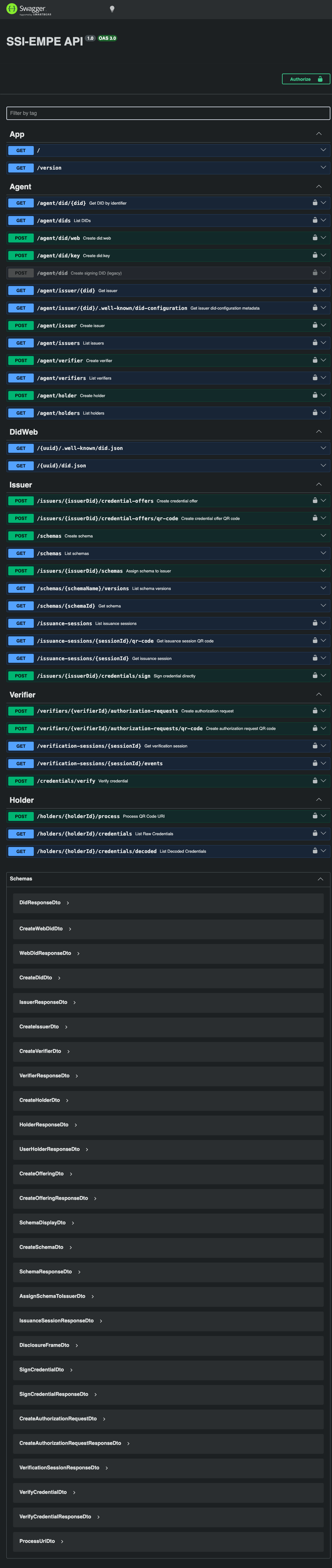Click lock icon on GET /agent/issuer/{did}

pyautogui.click(x=315, y=290)
